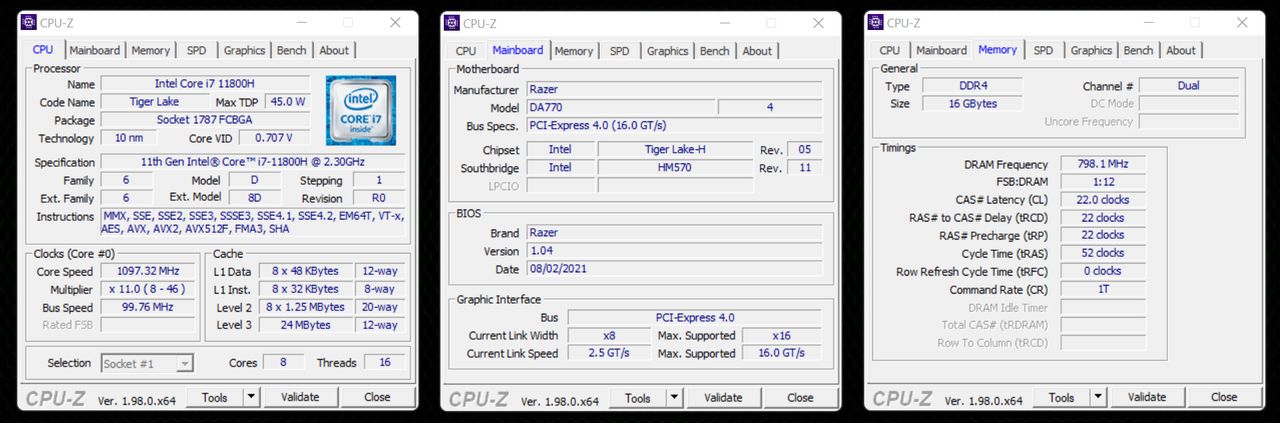
Task: Click CPU-Z app icon in Mainboard window title
Action: tap(452, 23)
